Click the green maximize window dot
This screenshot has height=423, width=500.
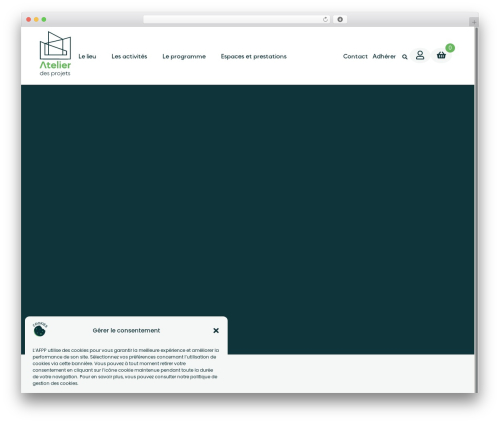[44, 19]
